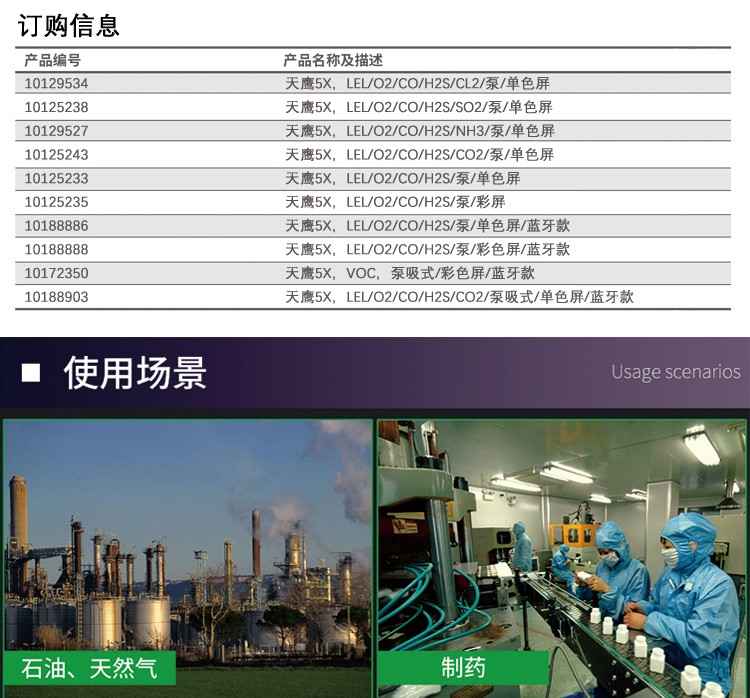Click product number 10125243
The height and width of the screenshot is (698, 750).
(56, 155)
